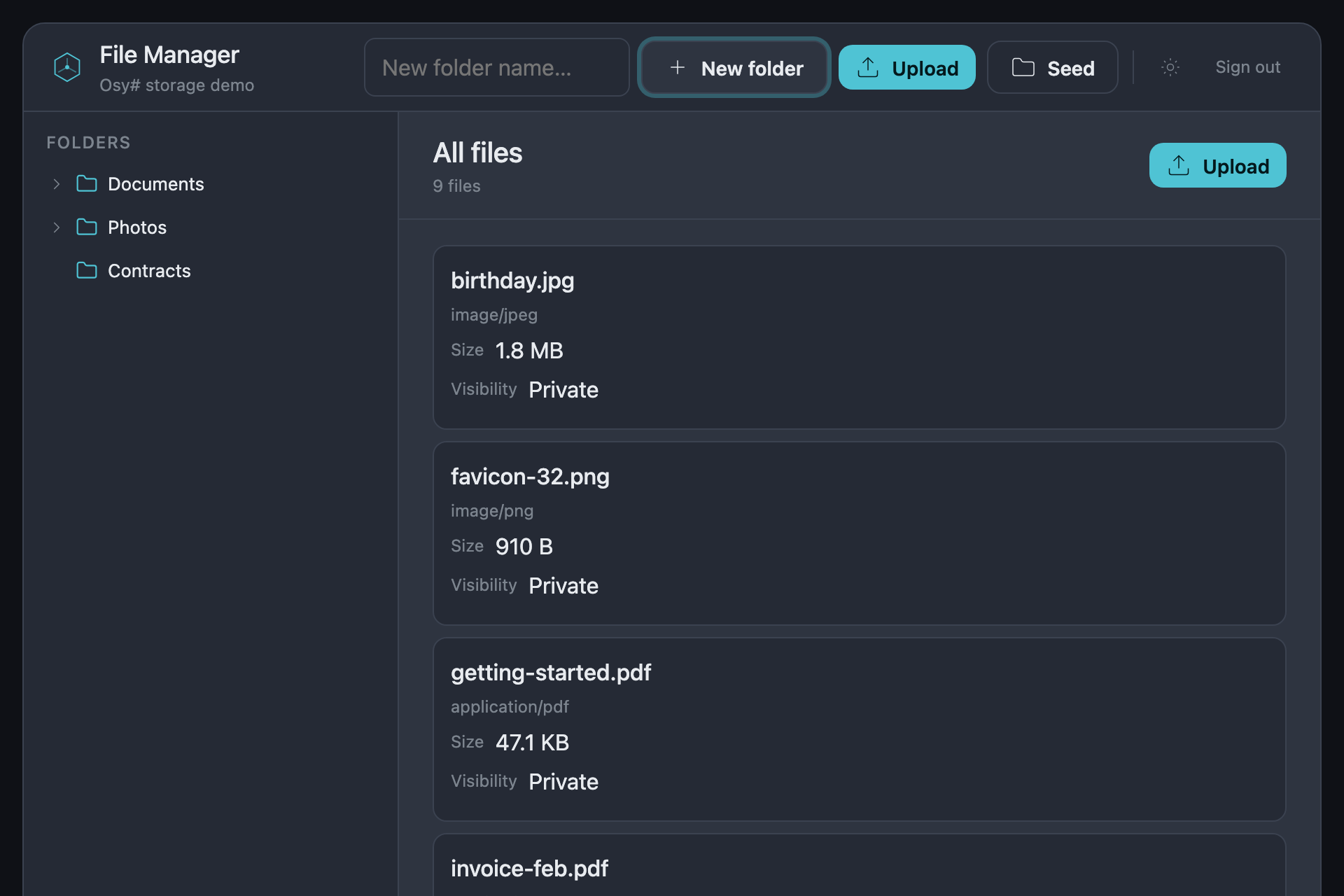This screenshot has width=1344, height=896.
Task: Click the 9 files count label
Action: [456, 186]
